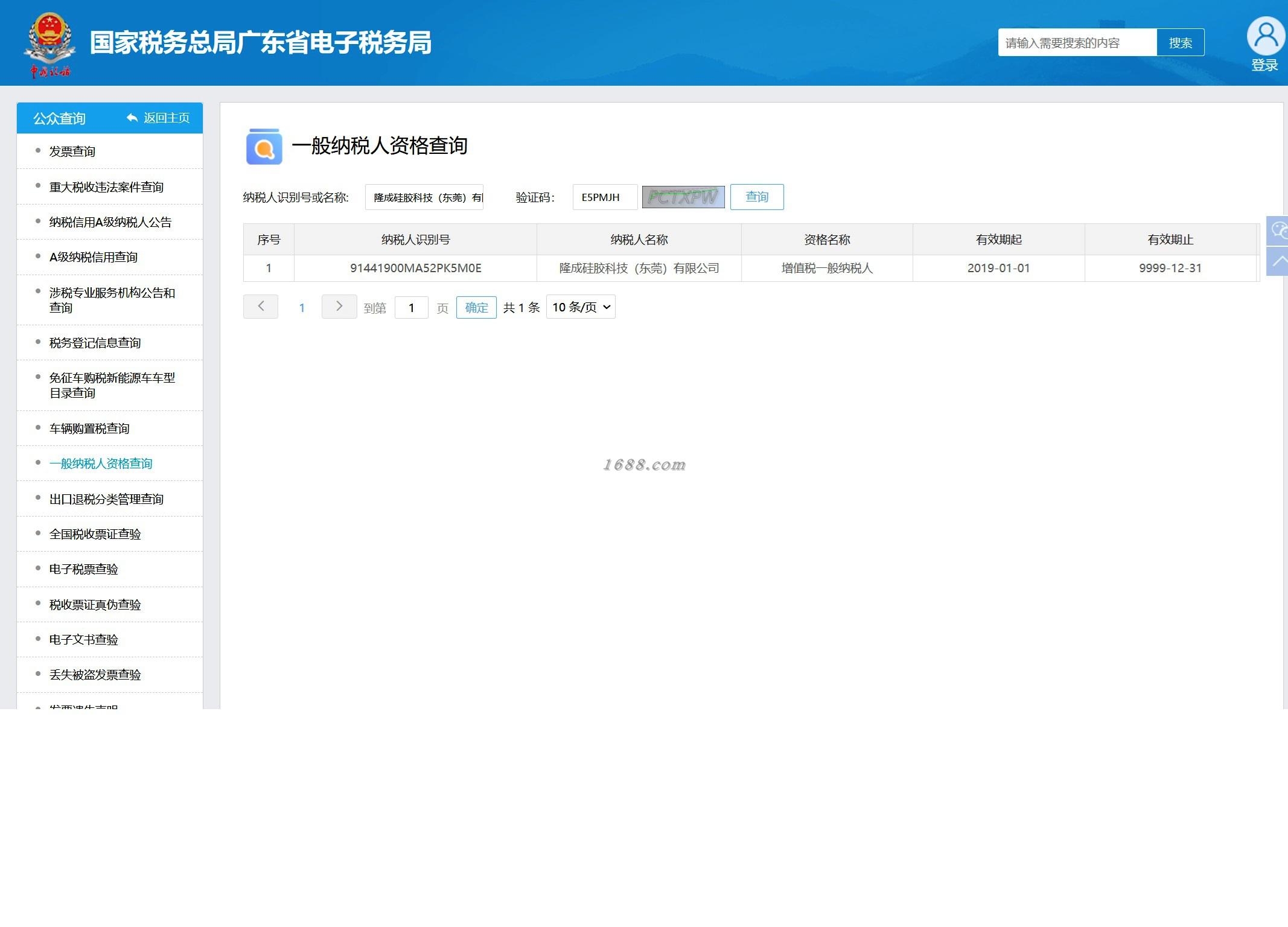
Task: Click the return-to-home arrow icon
Action: point(132,118)
